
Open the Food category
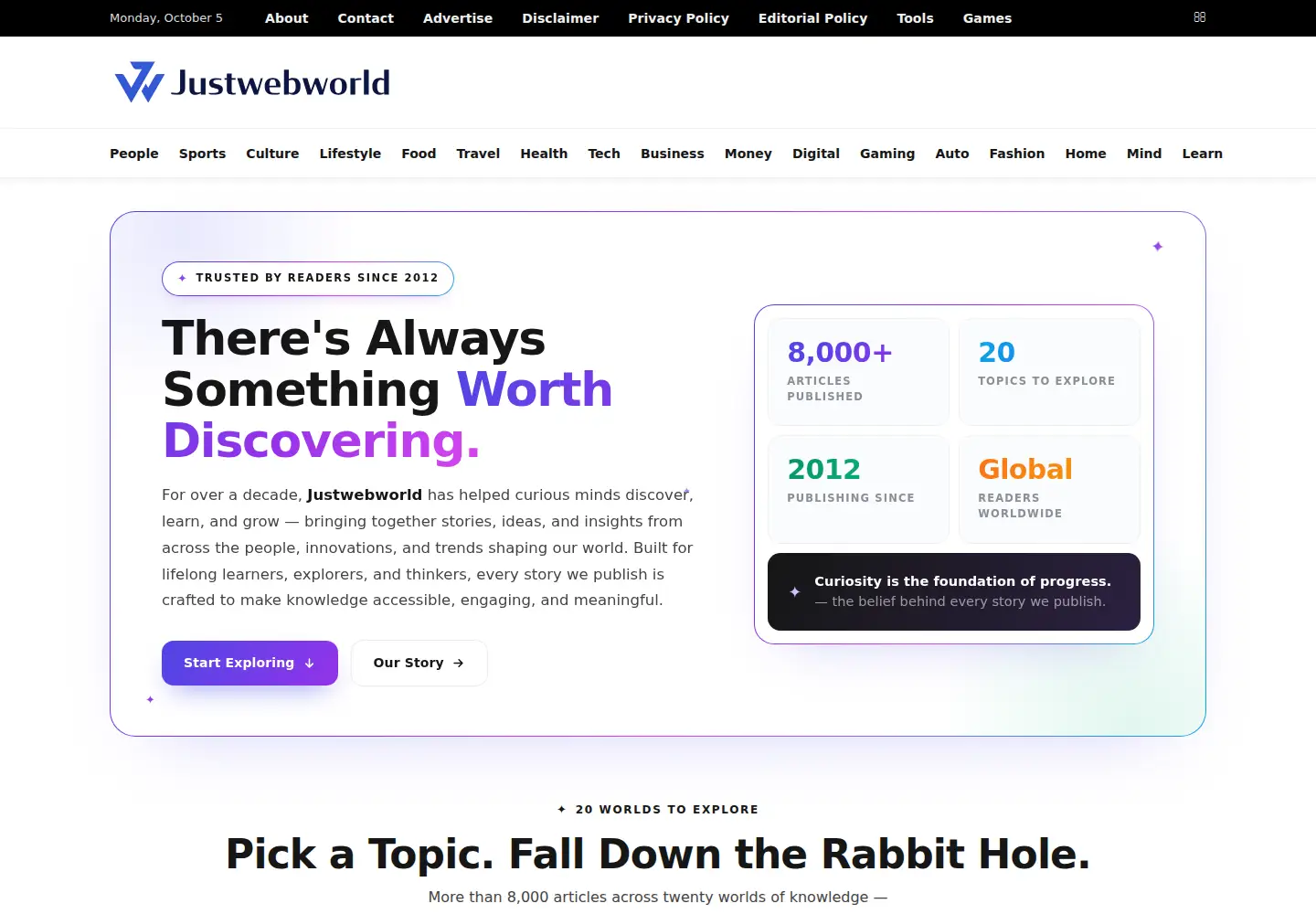(x=419, y=154)
